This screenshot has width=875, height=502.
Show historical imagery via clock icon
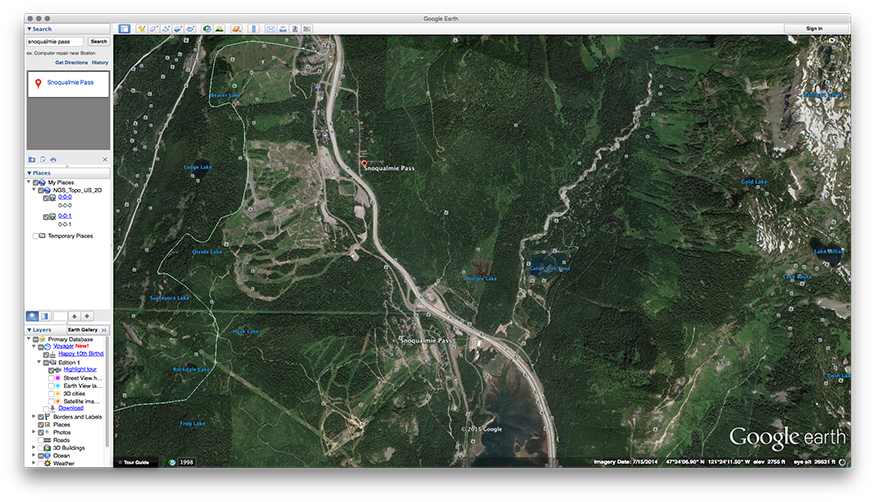207,28
